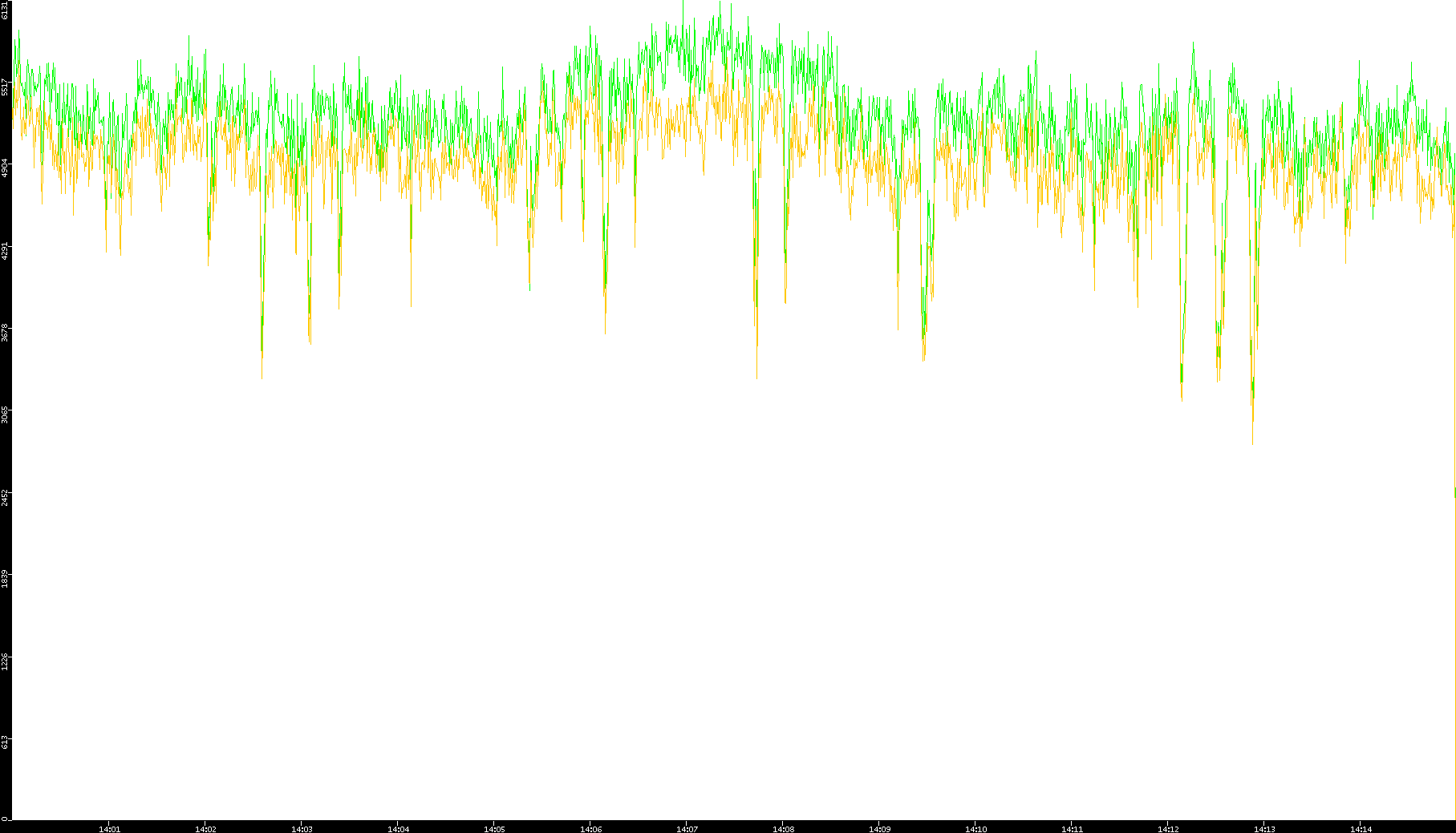Image resolution: width=1456 pixels, height=833 pixels.
Task: Click the 14:07 time axis label
Action: point(687,829)
